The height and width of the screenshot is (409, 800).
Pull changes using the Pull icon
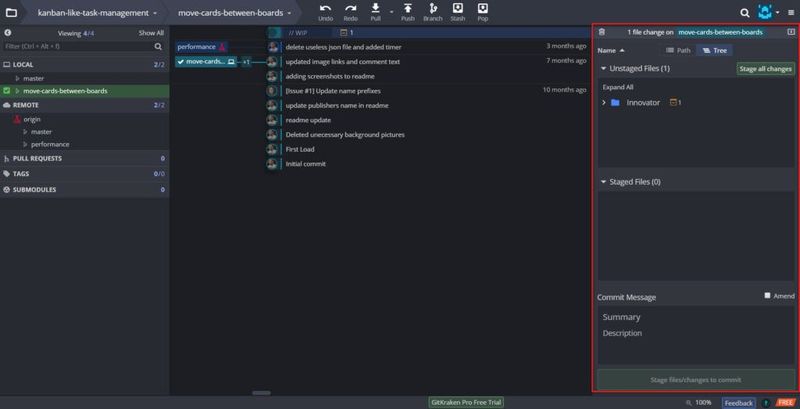point(376,9)
